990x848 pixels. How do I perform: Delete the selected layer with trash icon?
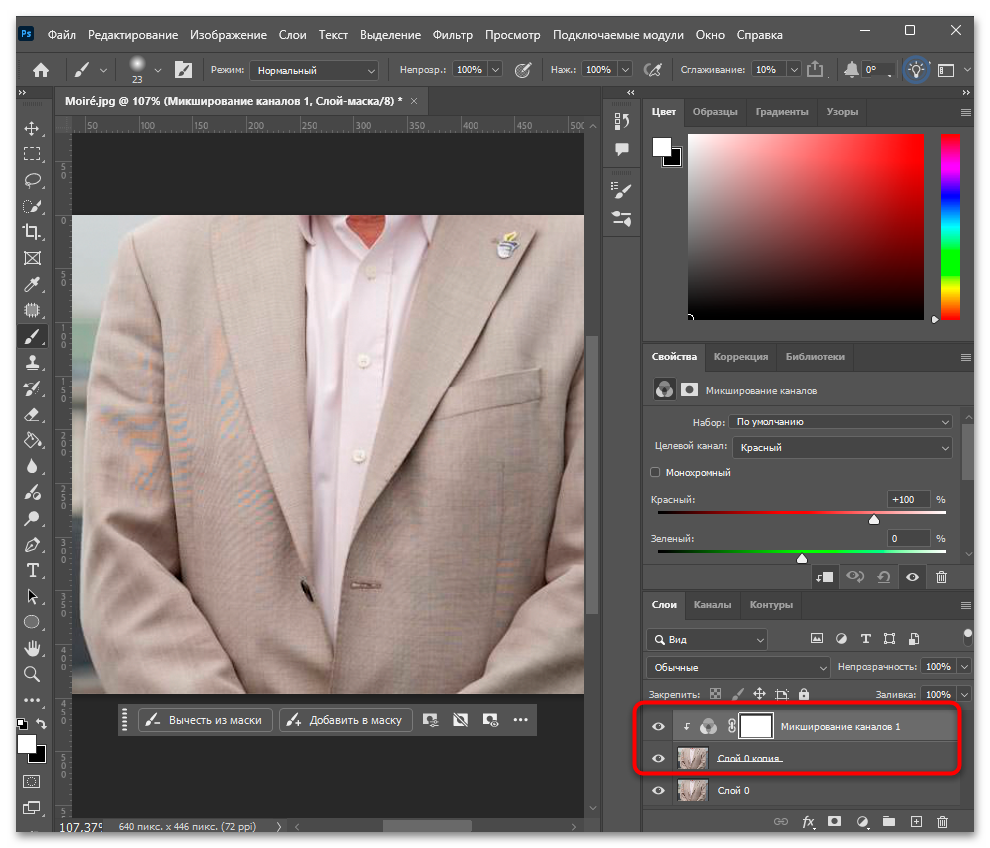[942, 821]
